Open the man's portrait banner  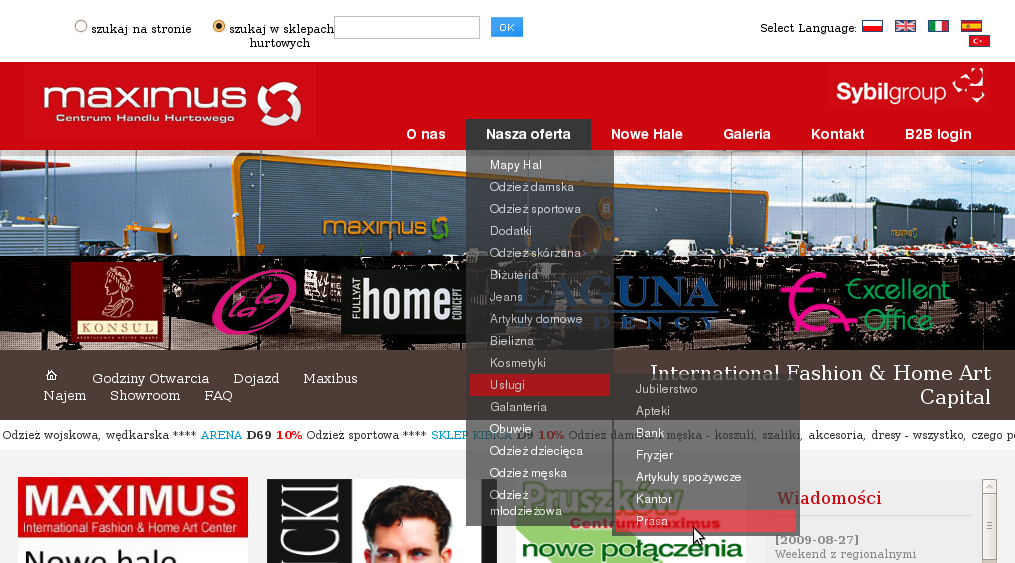point(382,521)
